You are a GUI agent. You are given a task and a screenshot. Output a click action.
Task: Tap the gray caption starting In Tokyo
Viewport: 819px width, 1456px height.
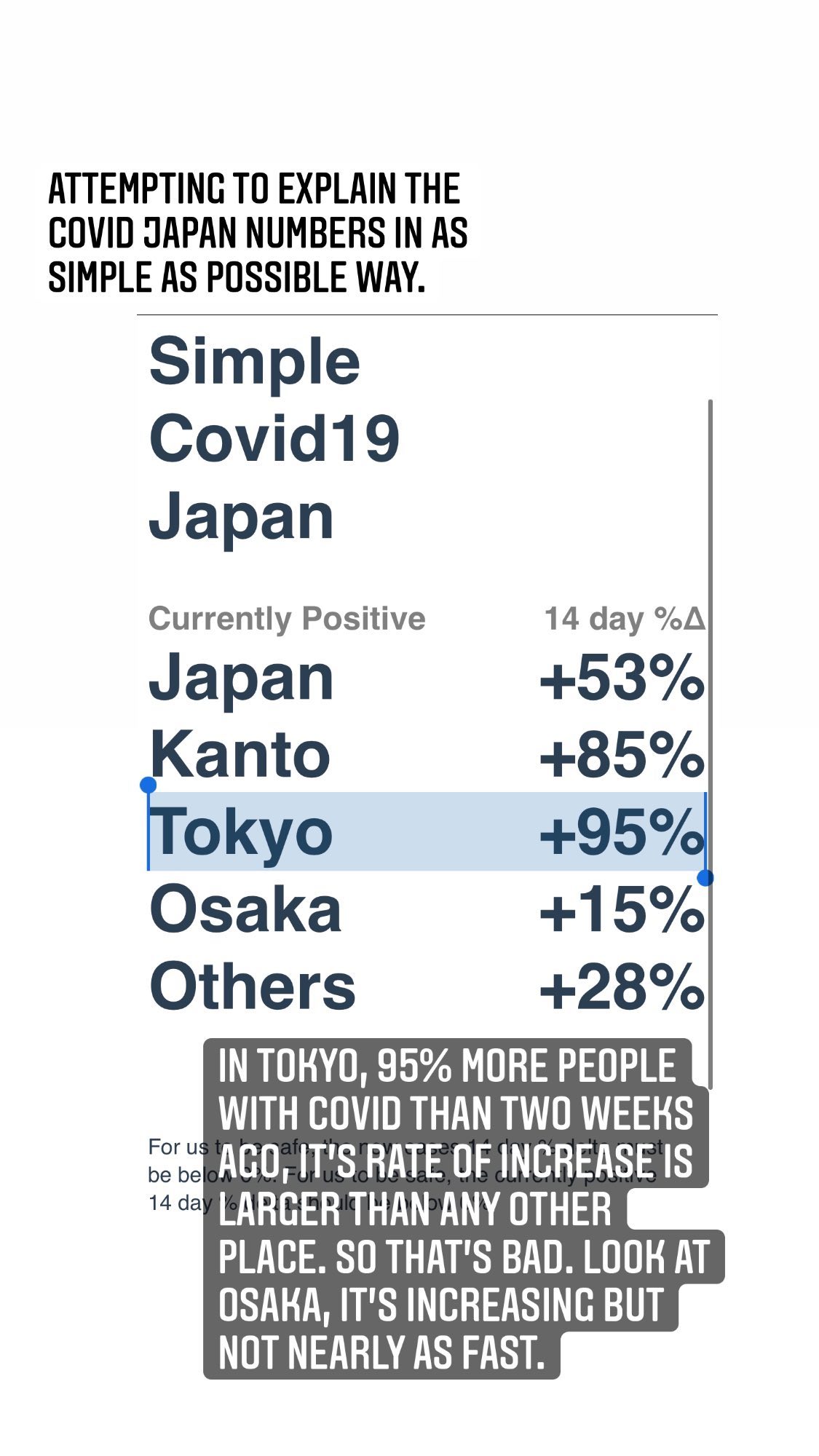[x=463, y=1208]
